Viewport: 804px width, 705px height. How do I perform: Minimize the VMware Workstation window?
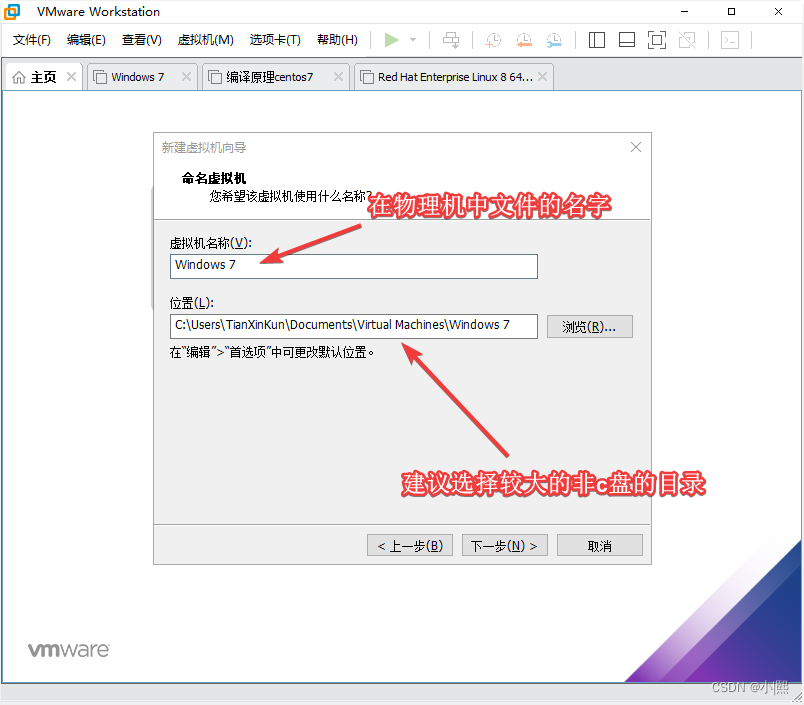[685, 12]
